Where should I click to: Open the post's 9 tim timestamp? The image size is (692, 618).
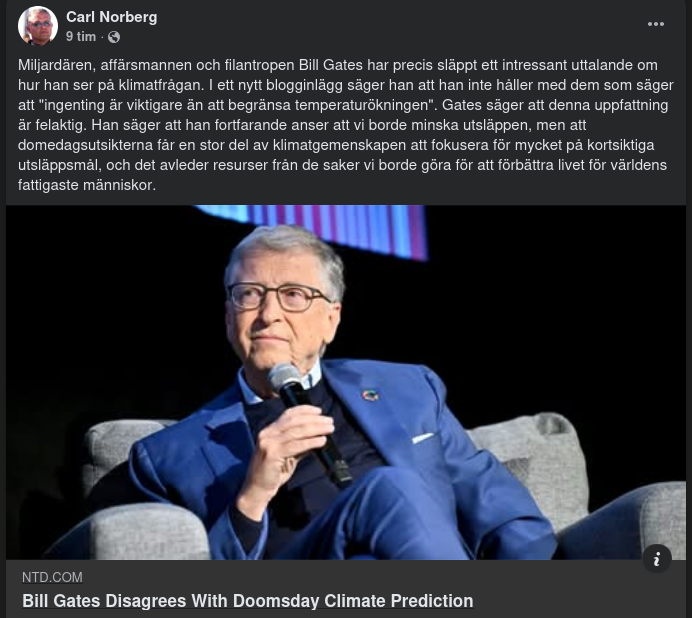coord(81,37)
